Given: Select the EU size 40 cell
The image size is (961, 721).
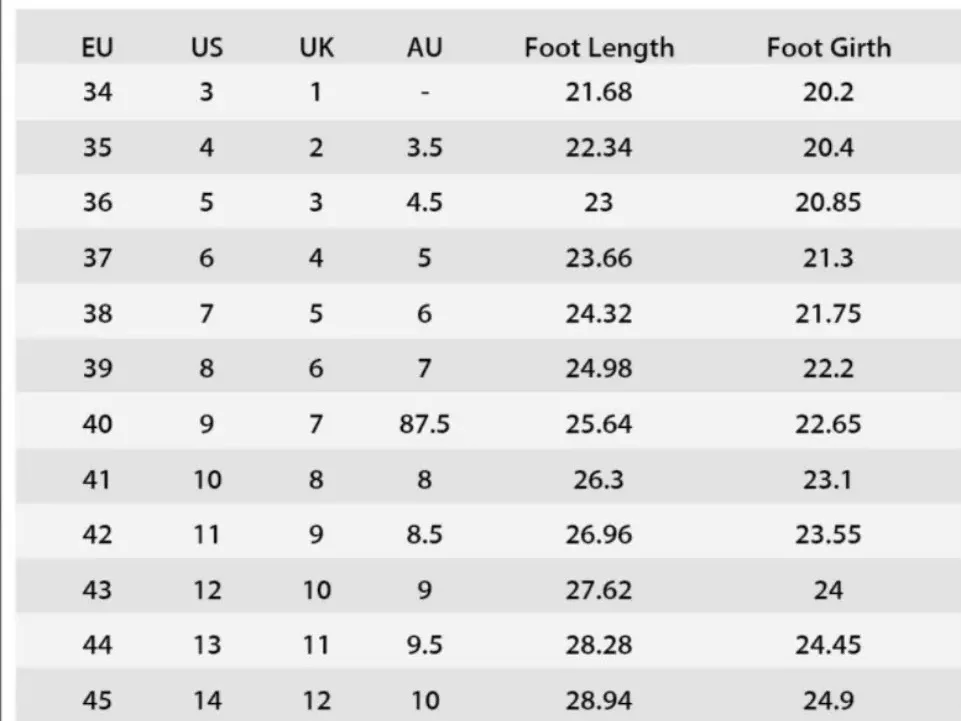Looking at the screenshot, I should (97, 424).
